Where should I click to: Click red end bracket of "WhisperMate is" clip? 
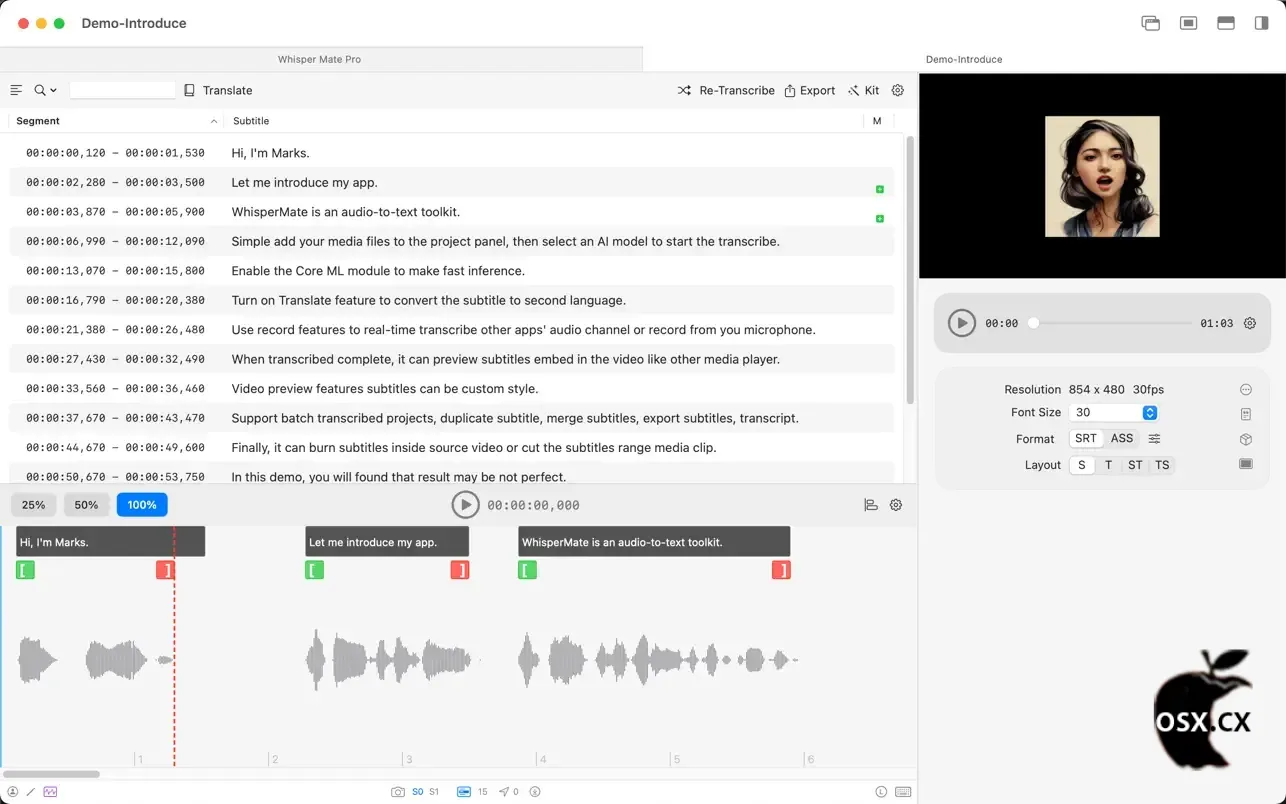pos(781,570)
